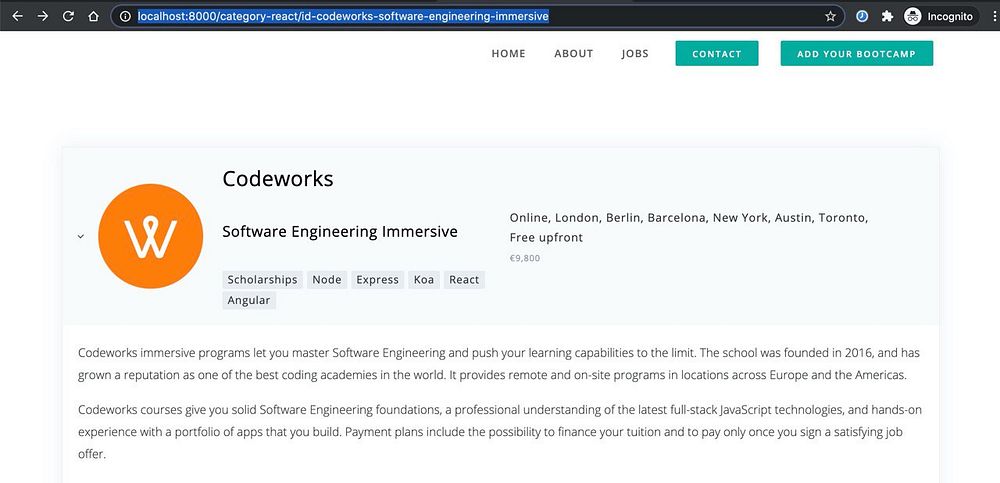Viewport: 1000px width, 483px height.
Task: Click the browser forward arrow
Action: 43,17
